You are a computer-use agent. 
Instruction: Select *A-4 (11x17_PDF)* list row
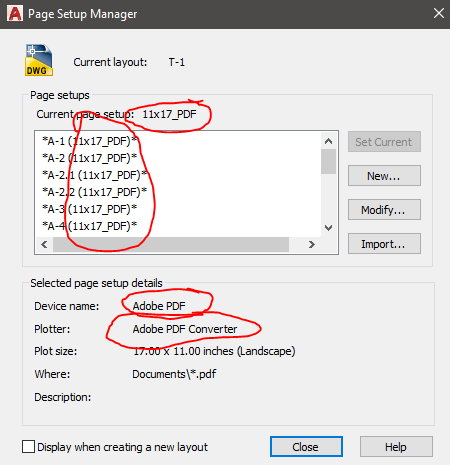coord(90,226)
